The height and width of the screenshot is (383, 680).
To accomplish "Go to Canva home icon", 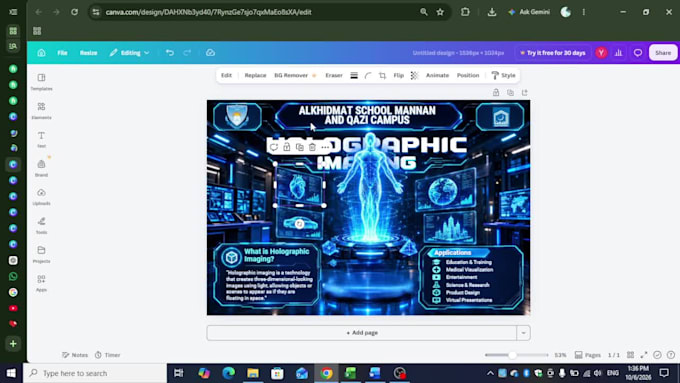I will [x=41, y=52].
